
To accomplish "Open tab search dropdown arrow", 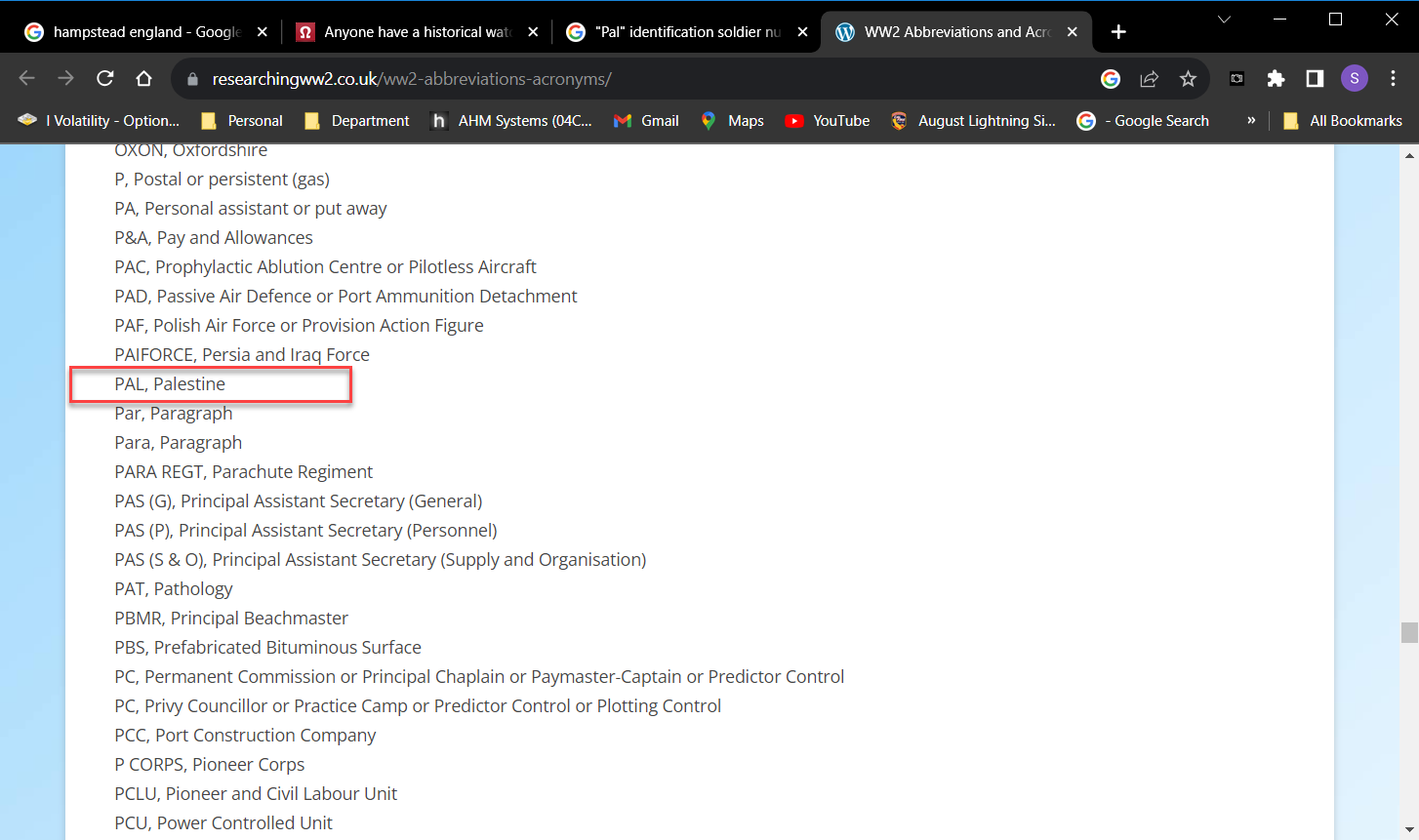I will pyautogui.click(x=1224, y=20).
